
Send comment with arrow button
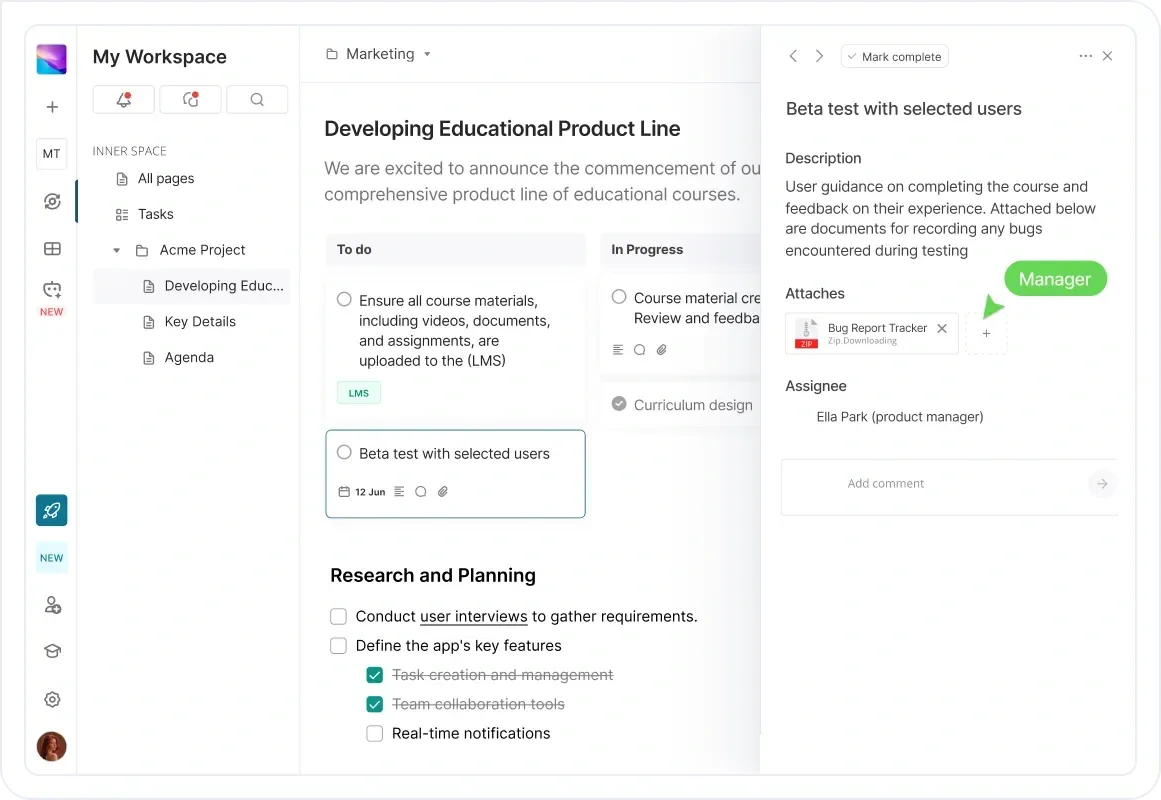point(1103,484)
